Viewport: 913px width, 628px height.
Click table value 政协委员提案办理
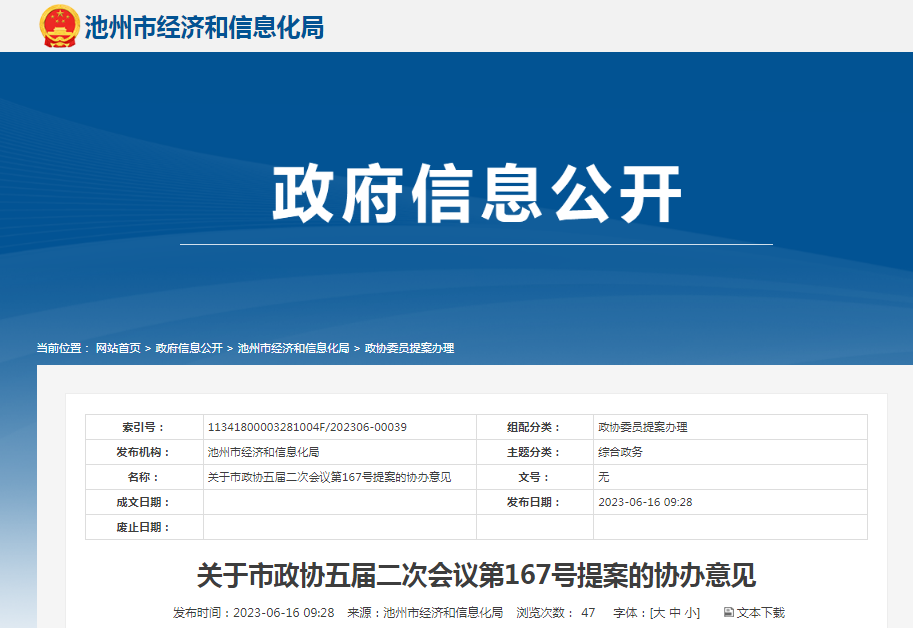coord(643,427)
